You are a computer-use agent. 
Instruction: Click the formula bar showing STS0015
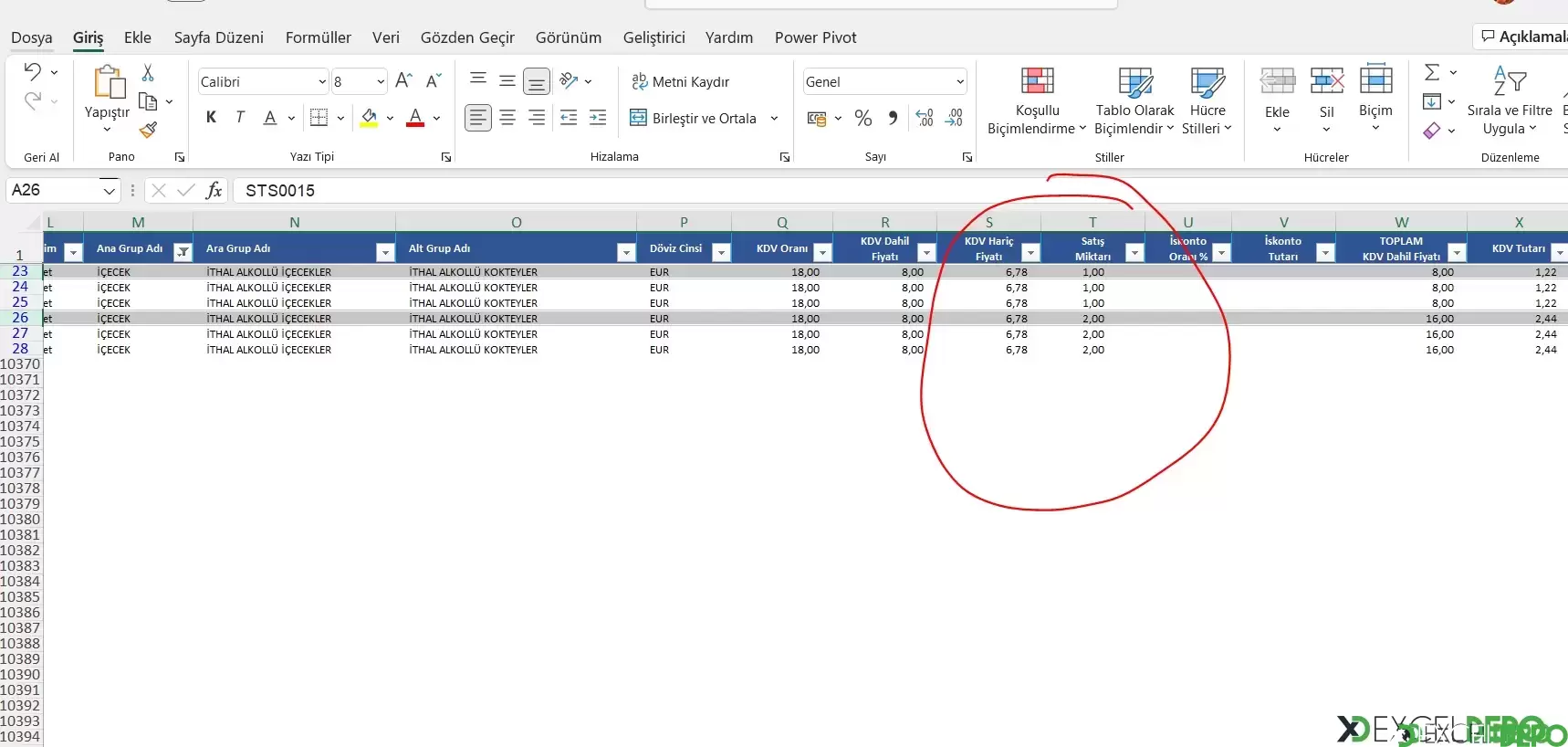click(899, 190)
